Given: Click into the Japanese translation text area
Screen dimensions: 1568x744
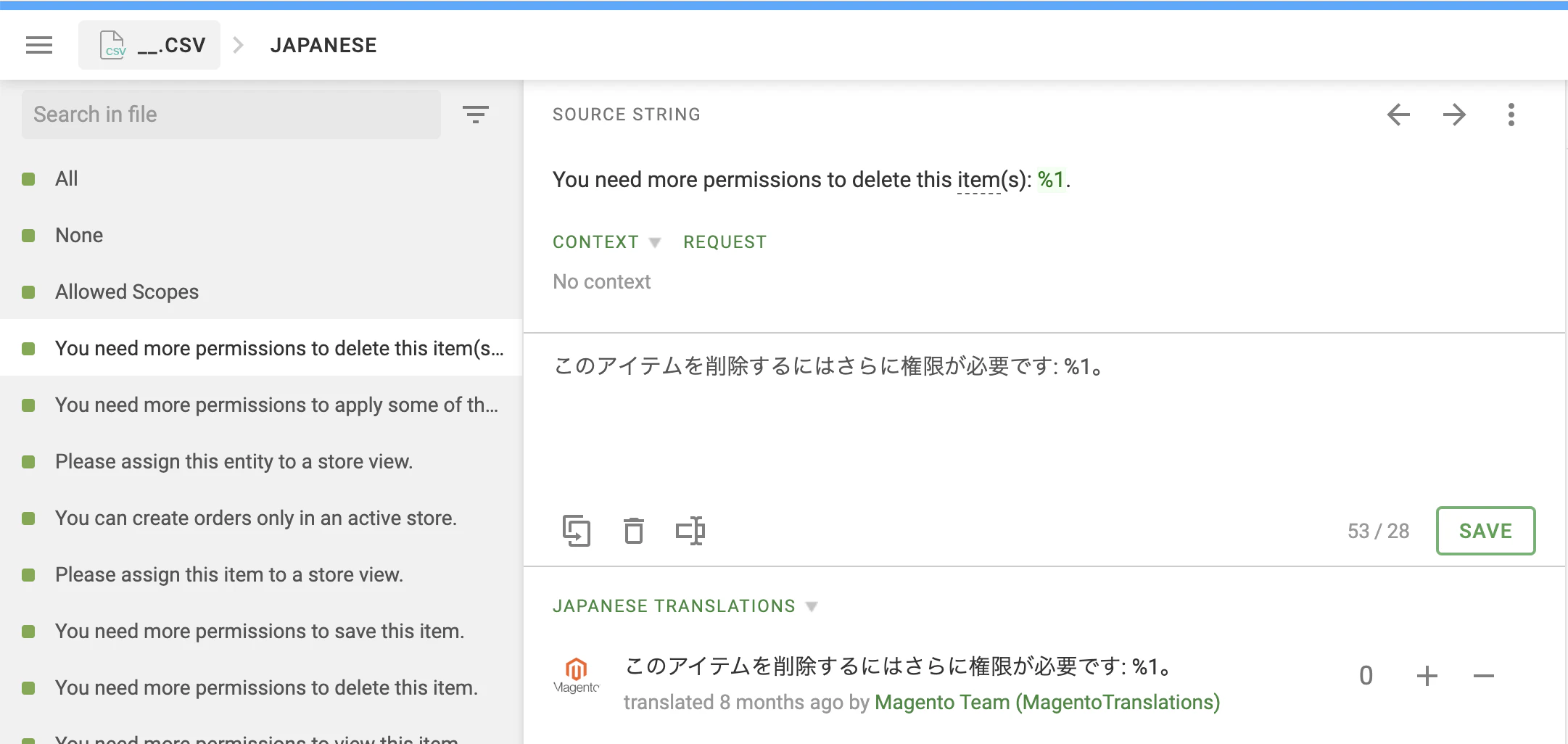Looking at the screenshot, I should click(1044, 421).
